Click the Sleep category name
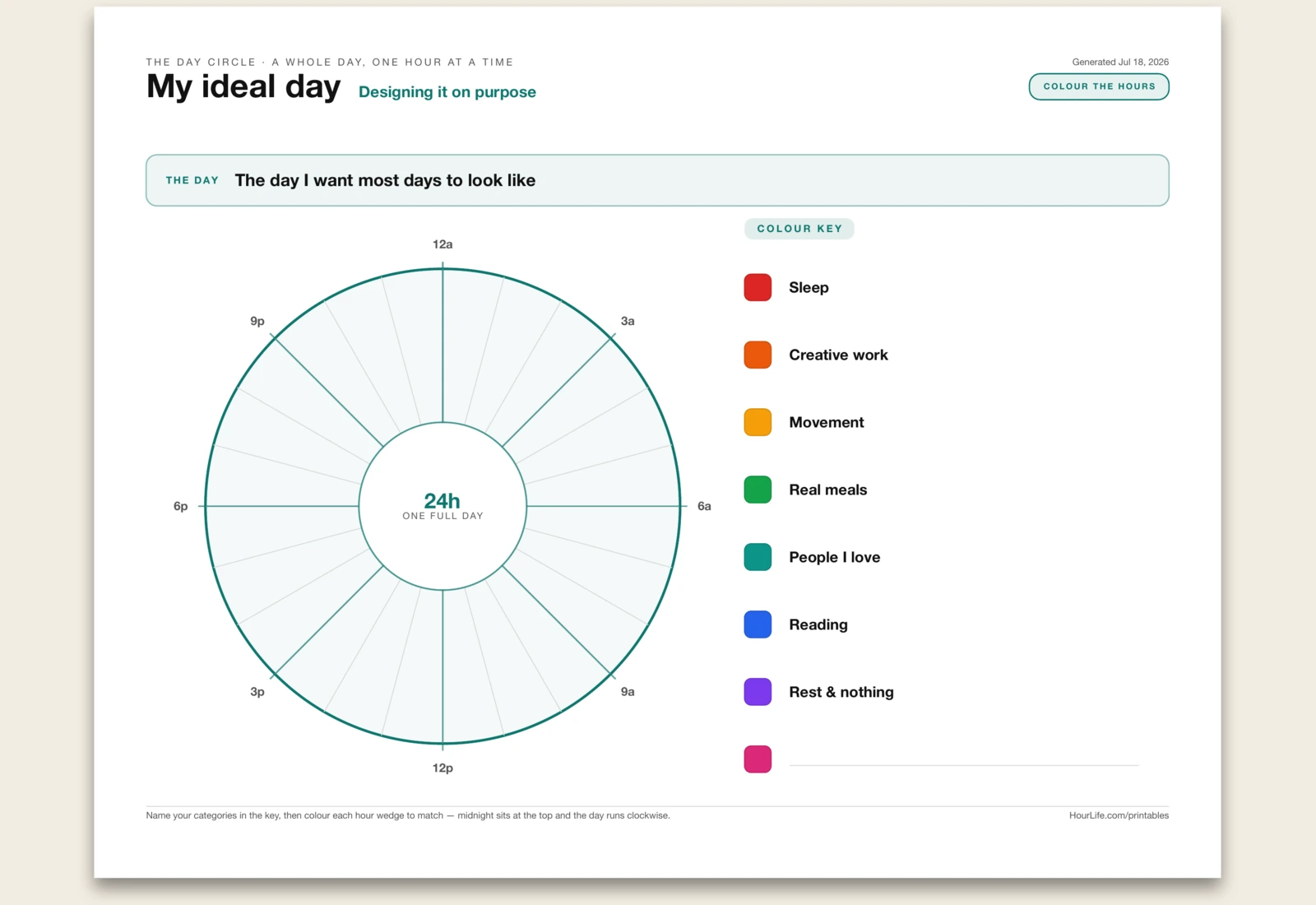 click(x=809, y=287)
